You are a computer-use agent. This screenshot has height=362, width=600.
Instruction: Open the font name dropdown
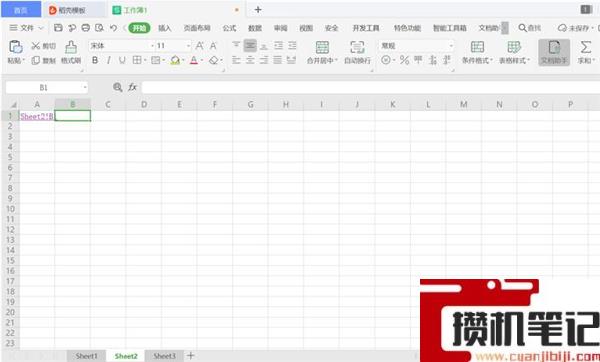pyautogui.click(x=152, y=46)
